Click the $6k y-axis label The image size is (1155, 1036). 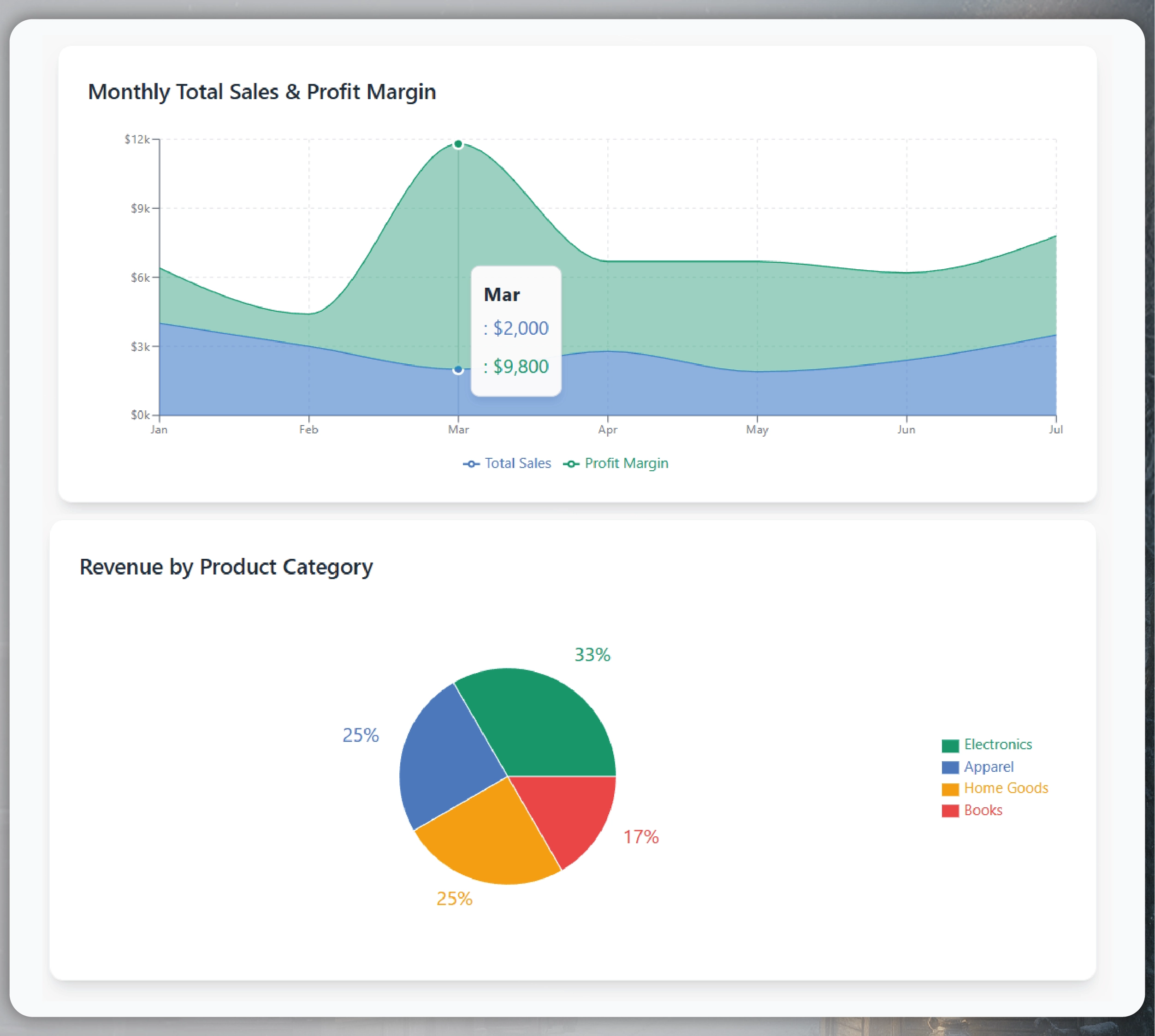coord(141,278)
